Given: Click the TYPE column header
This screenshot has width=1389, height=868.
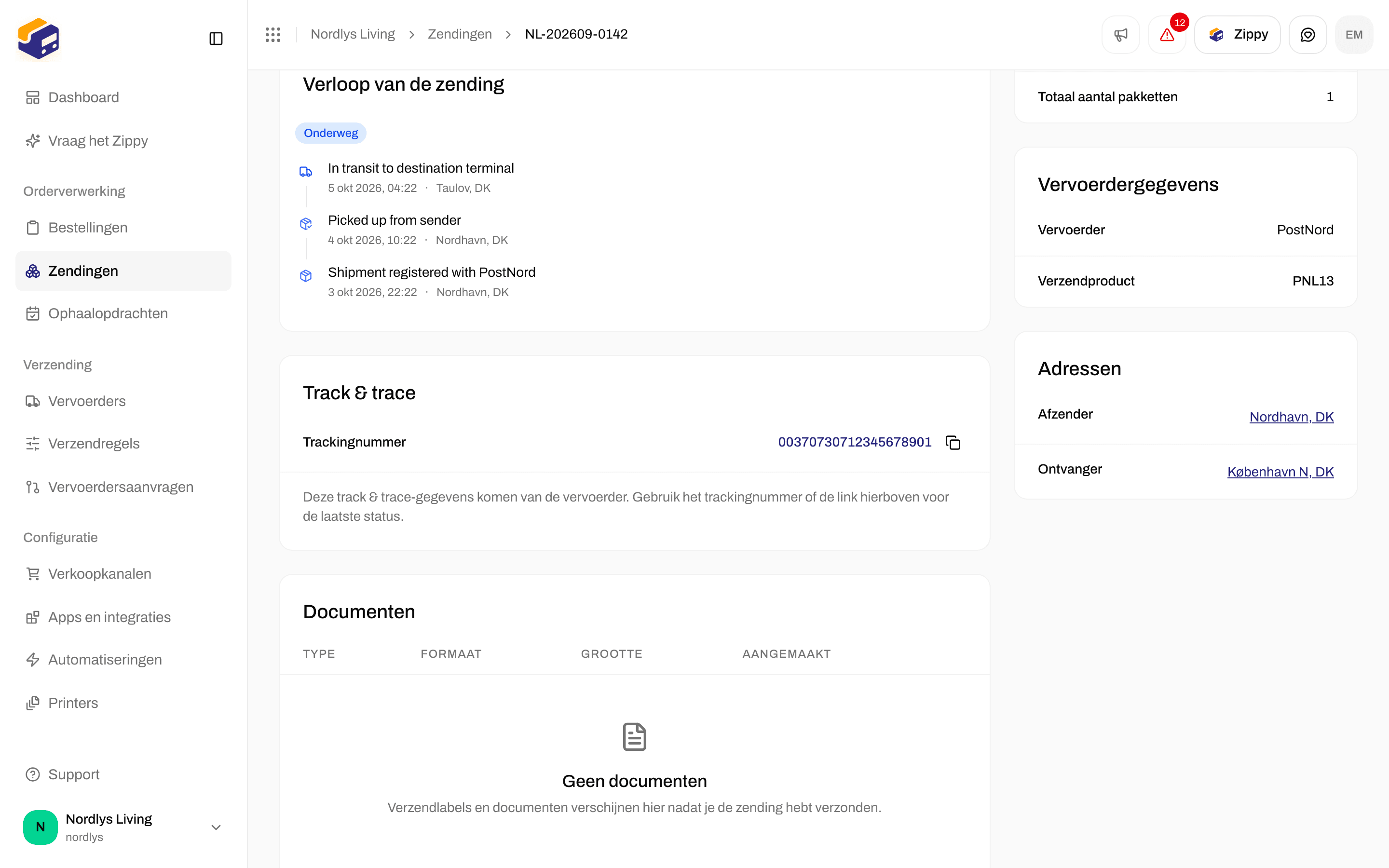Looking at the screenshot, I should pyautogui.click(x=319, y=654).
